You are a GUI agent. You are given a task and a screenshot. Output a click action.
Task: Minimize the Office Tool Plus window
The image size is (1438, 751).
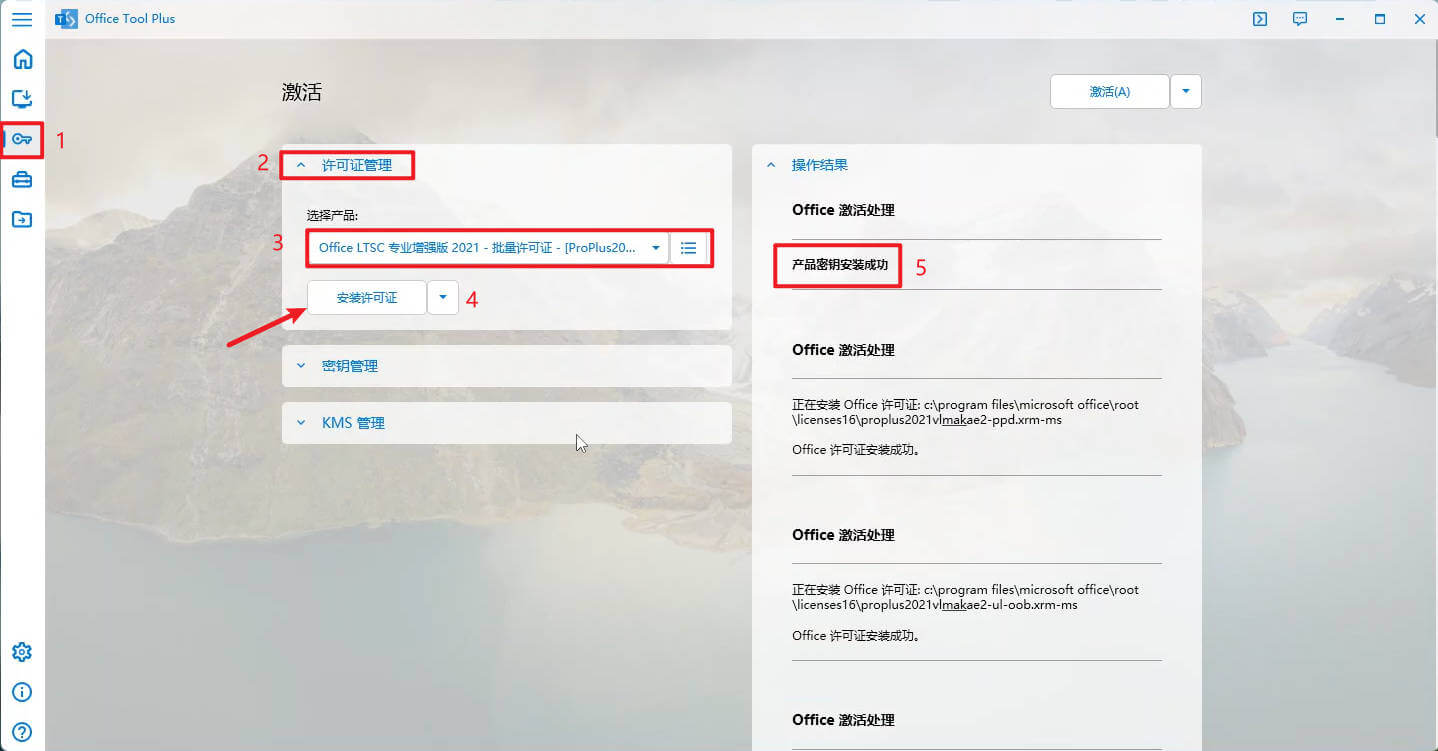(x=1340, y=19)
